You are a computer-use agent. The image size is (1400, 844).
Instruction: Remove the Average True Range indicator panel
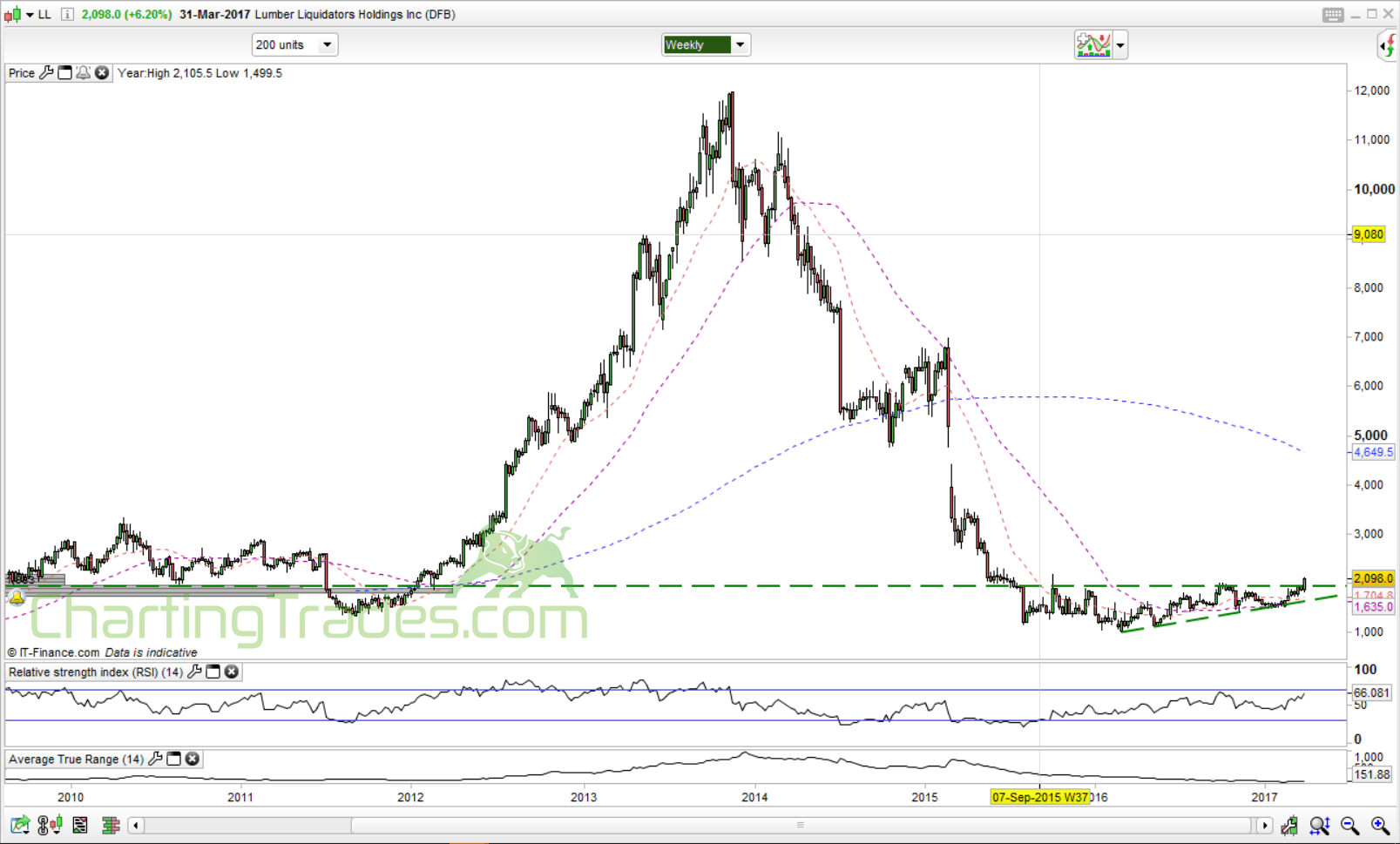[193, 759]
